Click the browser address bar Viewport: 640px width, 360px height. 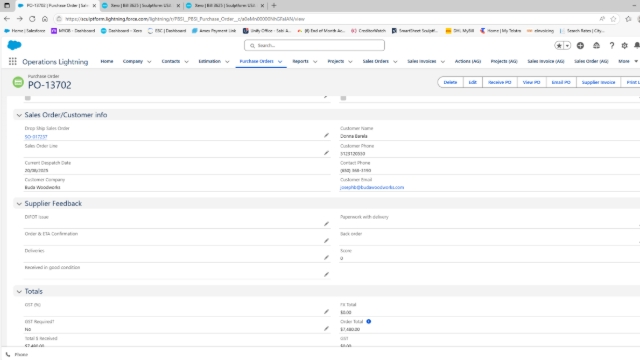pyautogui.click(x=327, y=19)
